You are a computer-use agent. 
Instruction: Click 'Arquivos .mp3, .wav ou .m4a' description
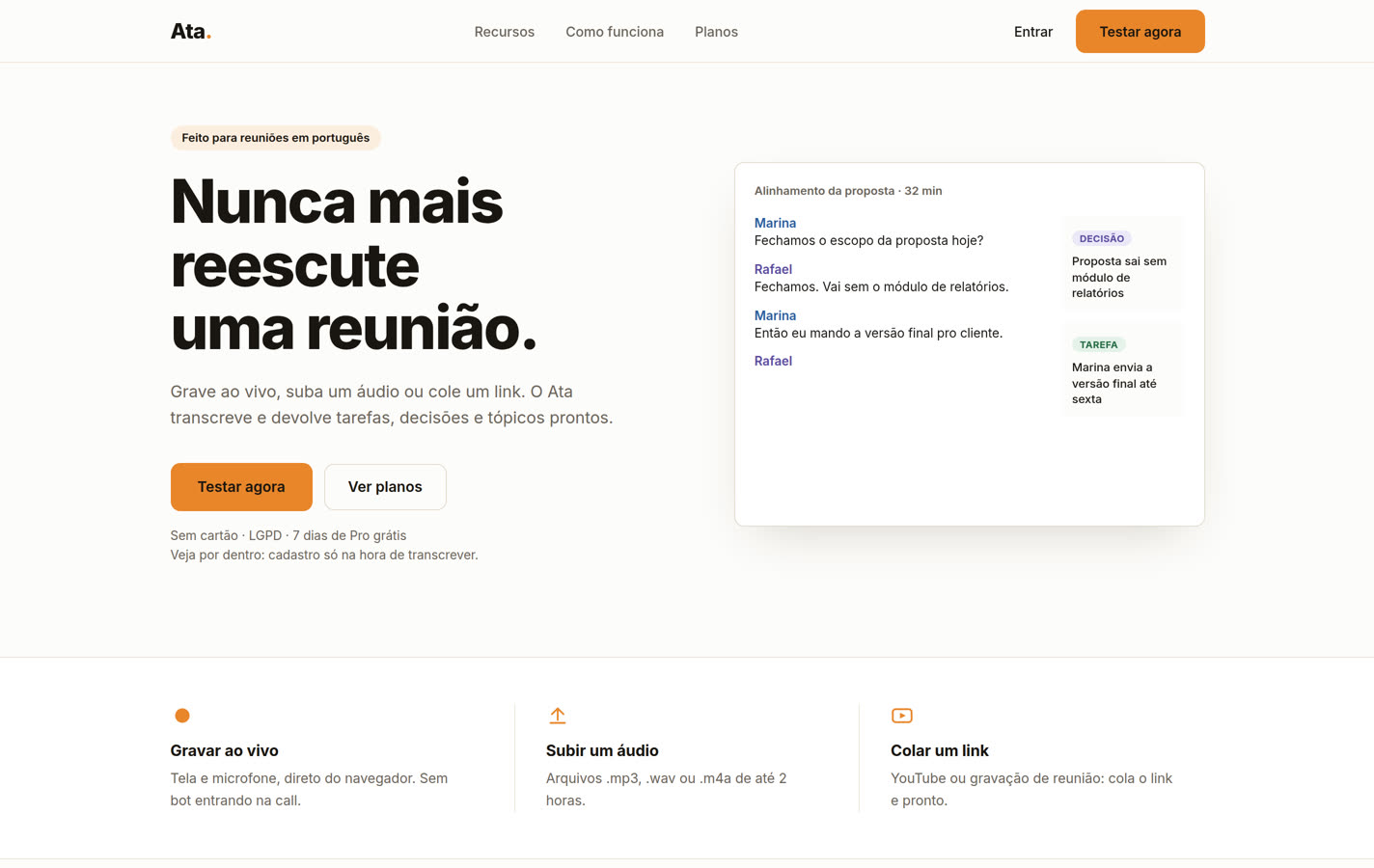point(666,789)
